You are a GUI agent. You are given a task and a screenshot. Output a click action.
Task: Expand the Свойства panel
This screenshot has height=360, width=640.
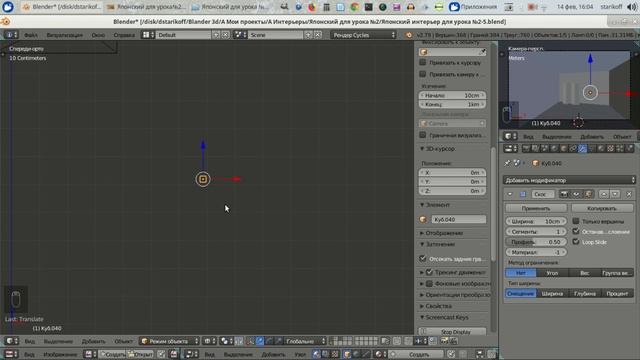coord(422,306)
